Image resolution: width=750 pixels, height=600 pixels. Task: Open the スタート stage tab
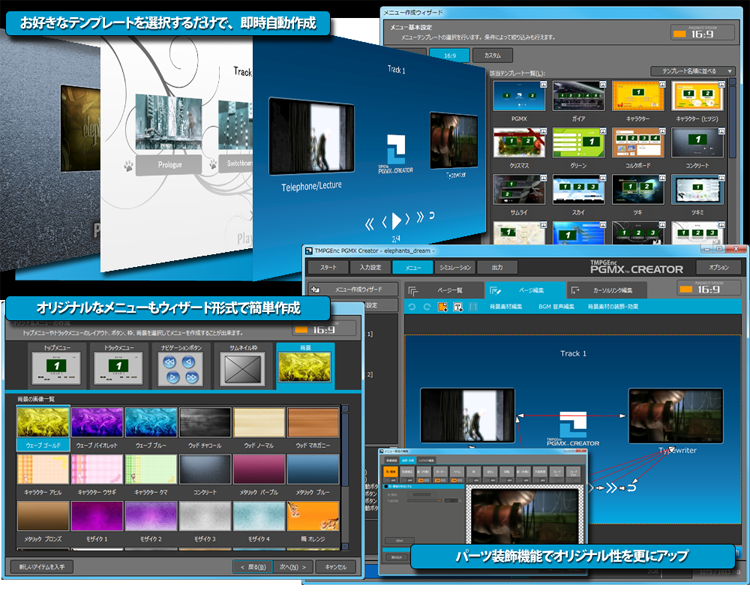pos(328,267)
